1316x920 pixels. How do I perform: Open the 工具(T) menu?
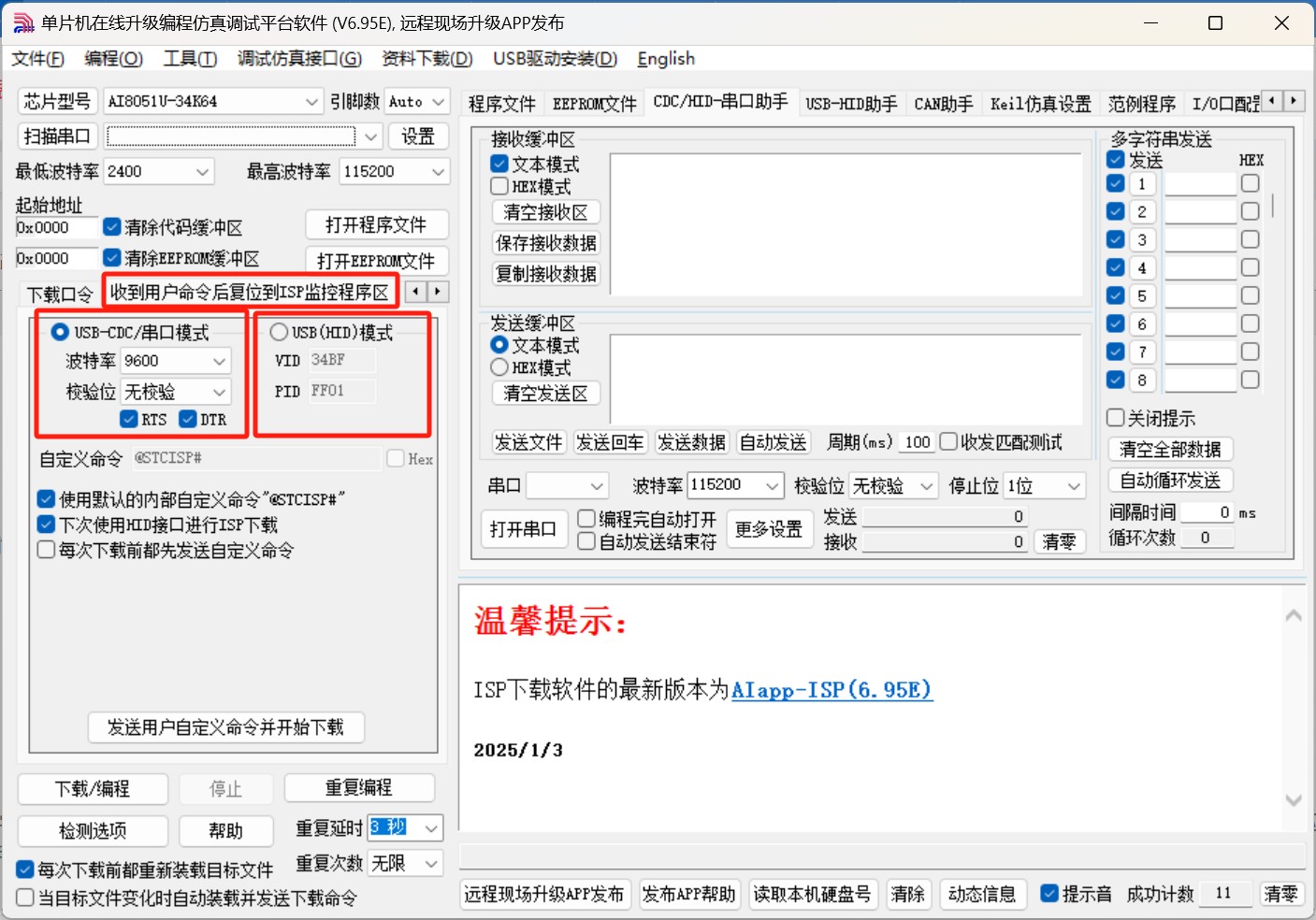(190, 59)
